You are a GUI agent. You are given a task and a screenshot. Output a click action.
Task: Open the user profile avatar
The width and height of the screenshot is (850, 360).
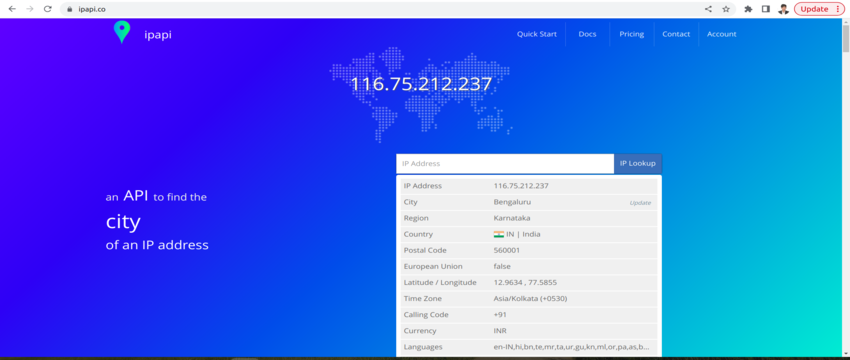(783, 9)
